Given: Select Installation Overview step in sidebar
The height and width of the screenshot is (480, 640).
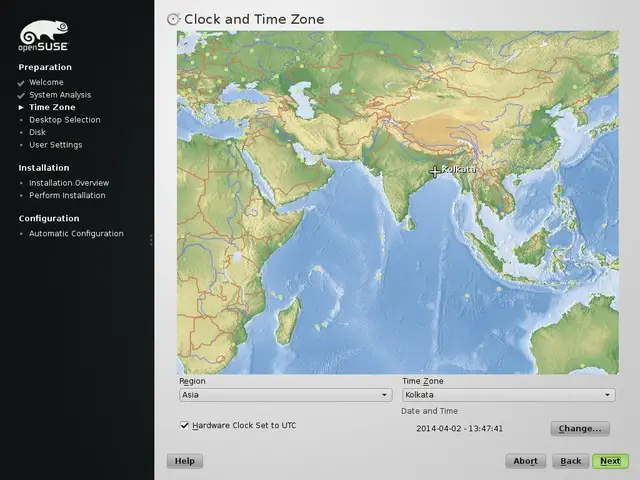Looking at the screenshot, I should tap(69, 183).
